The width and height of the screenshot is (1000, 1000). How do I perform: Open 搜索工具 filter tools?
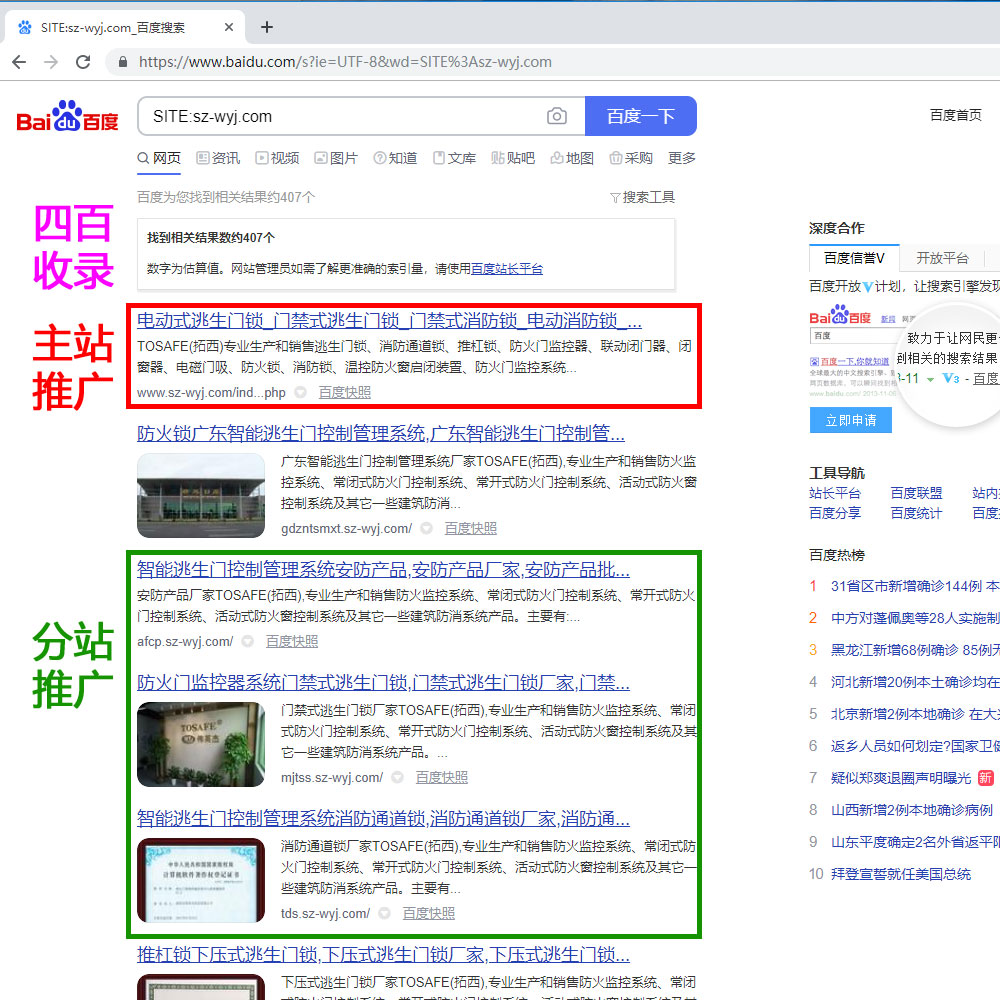pos(642,197)
